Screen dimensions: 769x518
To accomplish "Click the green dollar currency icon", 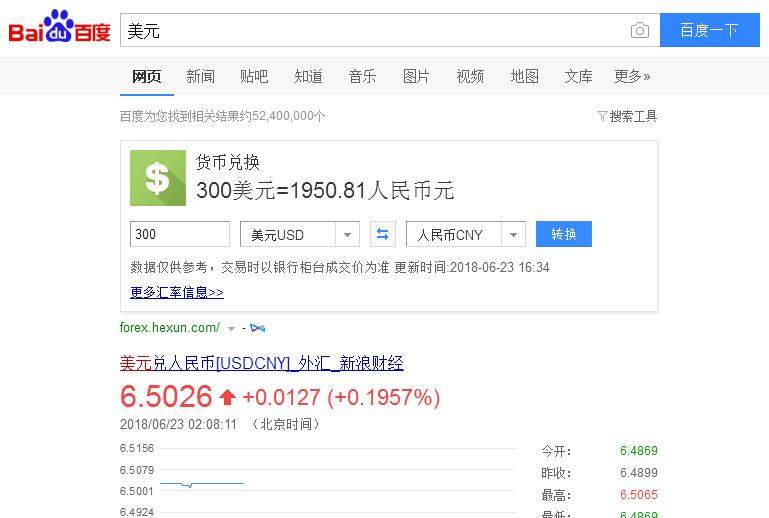I will (x=158, y=178).
